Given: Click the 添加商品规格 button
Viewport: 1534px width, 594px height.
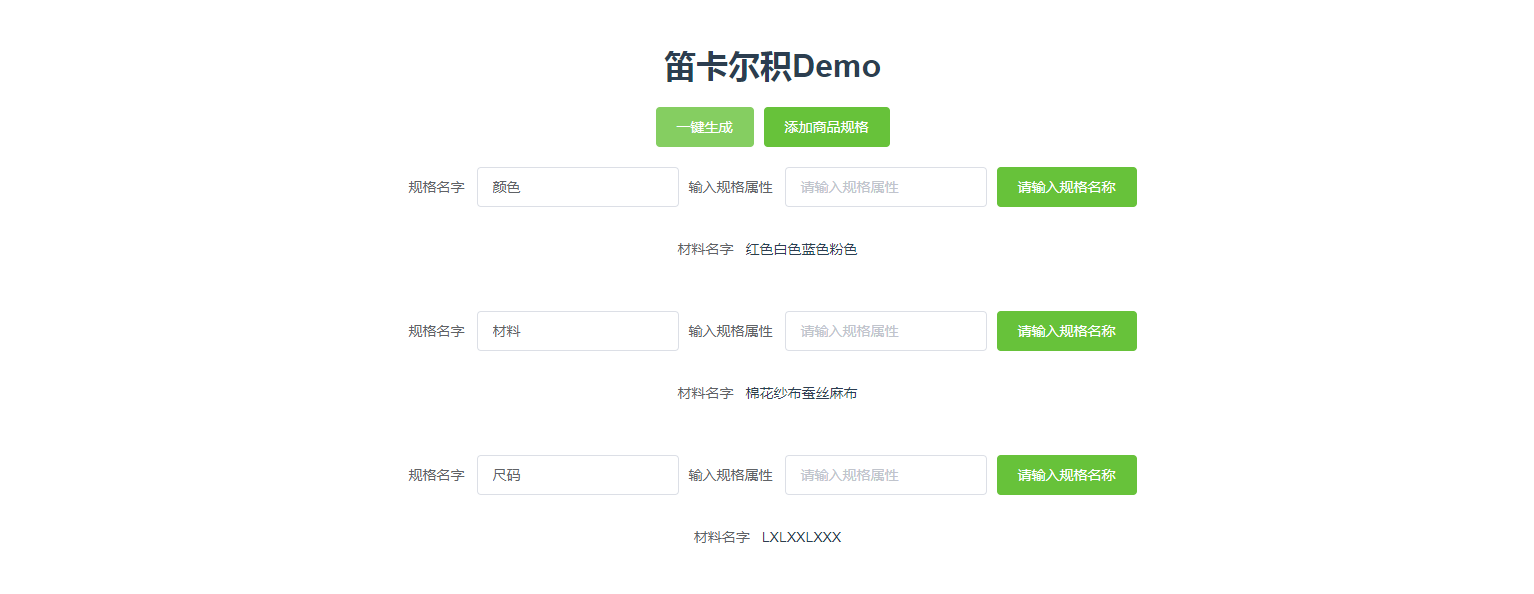Looking at the screenshot, I should click(x=827, y=127).
